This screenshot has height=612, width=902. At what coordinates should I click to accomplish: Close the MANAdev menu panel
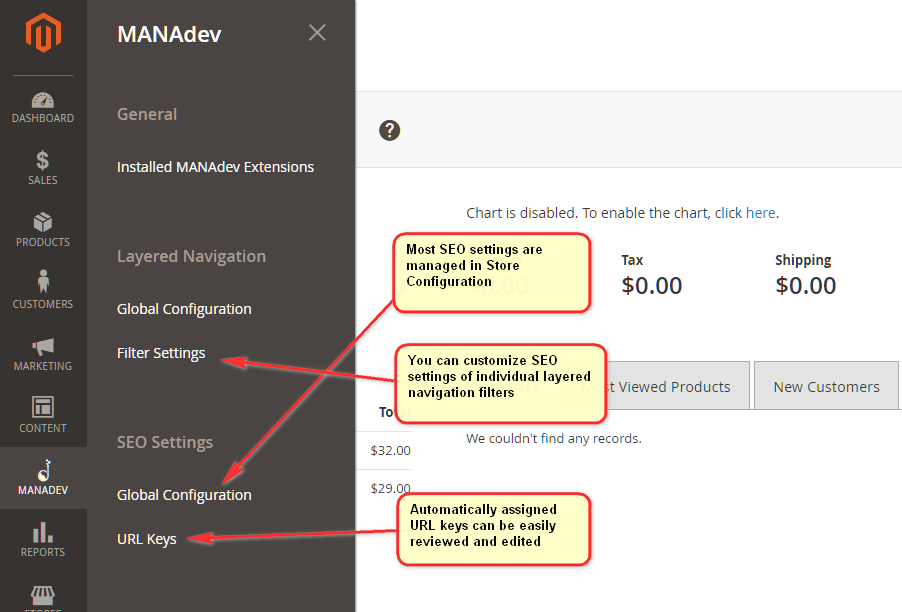317,32
